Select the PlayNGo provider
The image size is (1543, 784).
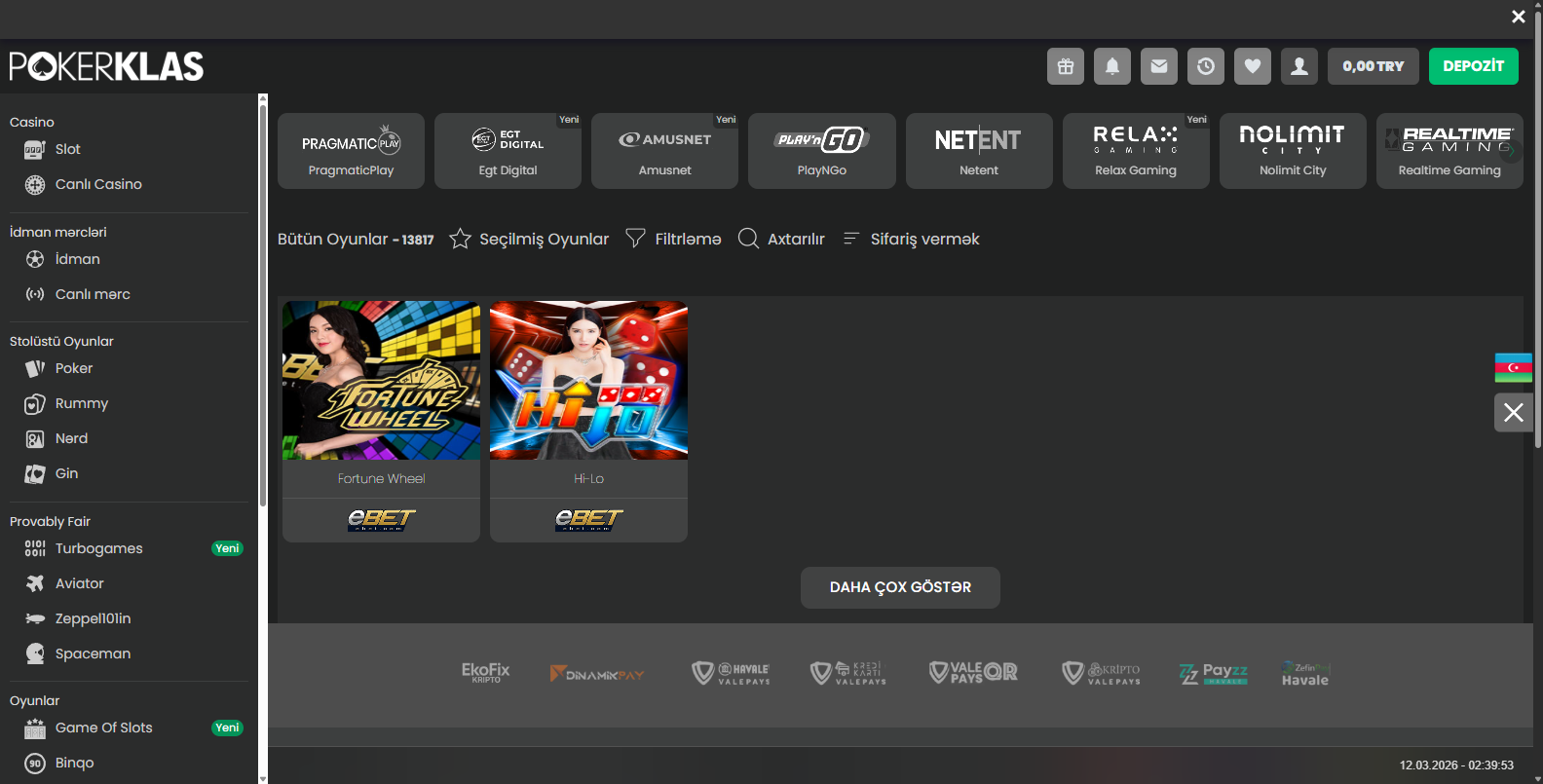pos(822,151)
